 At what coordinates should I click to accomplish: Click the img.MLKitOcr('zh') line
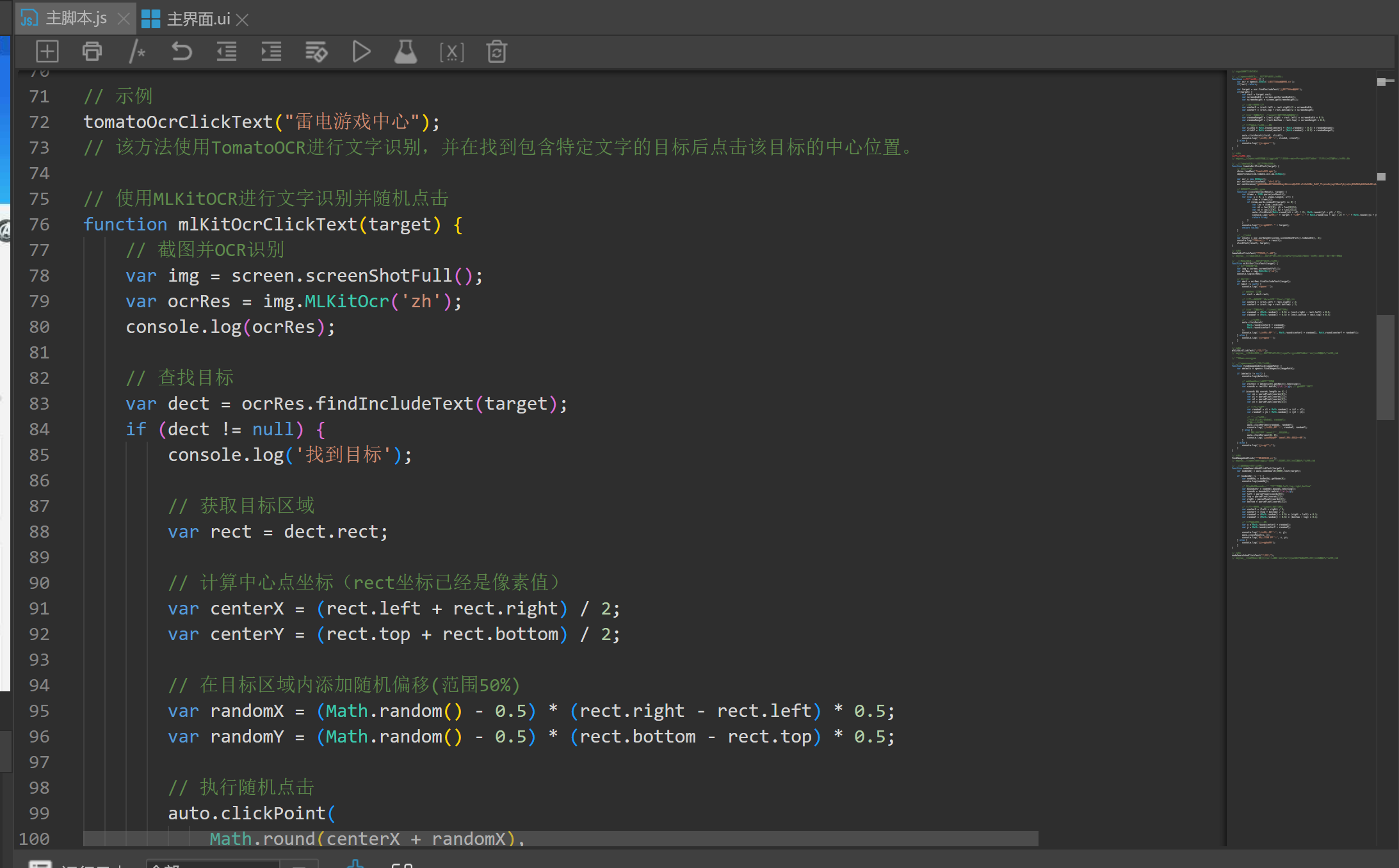click(x=294, y=301)
